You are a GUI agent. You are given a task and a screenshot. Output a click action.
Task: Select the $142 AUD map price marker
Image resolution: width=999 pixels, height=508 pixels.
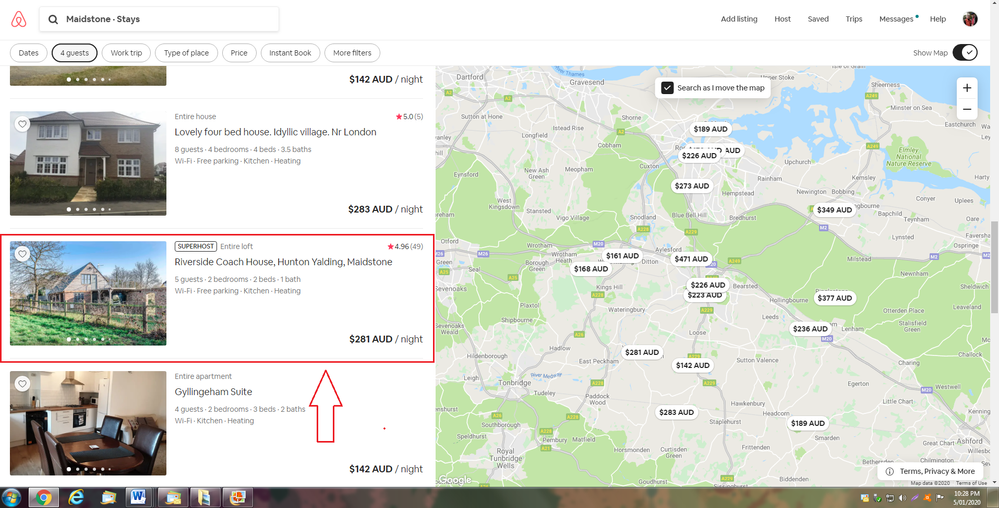693,365
